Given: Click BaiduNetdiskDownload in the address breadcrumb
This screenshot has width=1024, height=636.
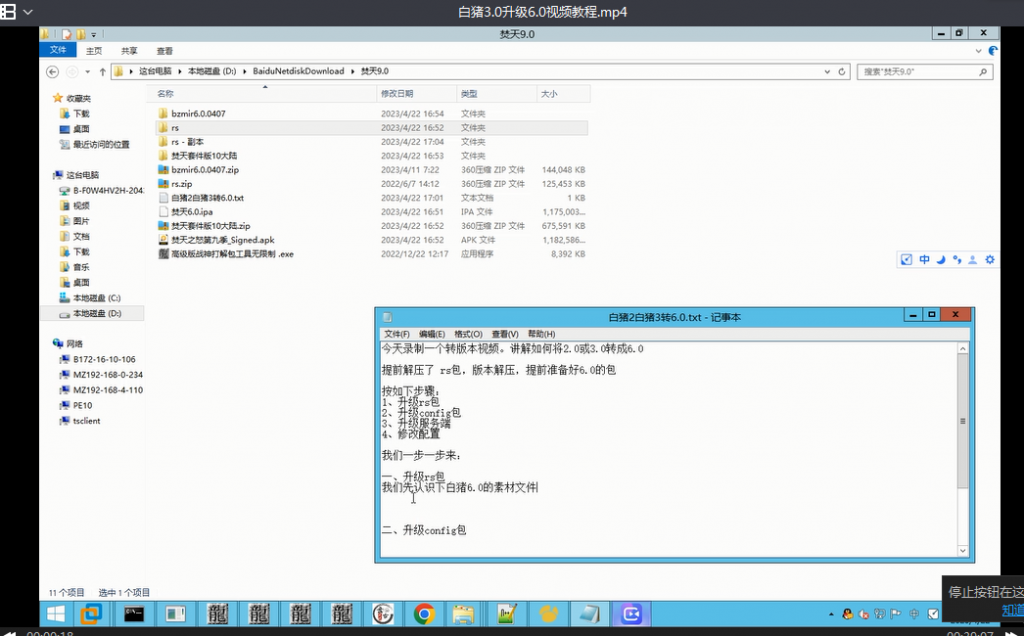Looking at the screenshot, I should (x=298, y=71).
